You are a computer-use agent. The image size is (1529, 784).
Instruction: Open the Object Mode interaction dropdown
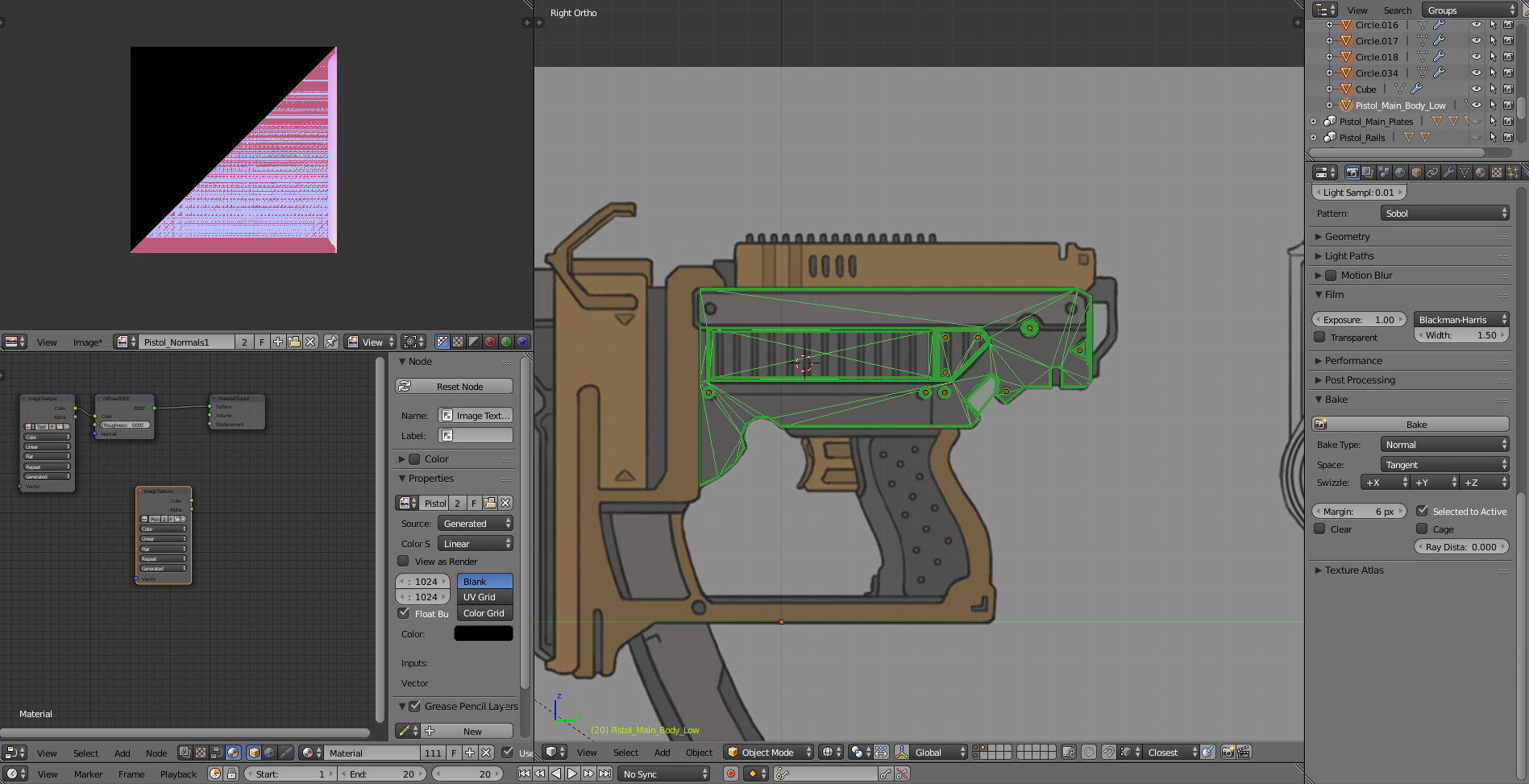click(x=766, y=752)
